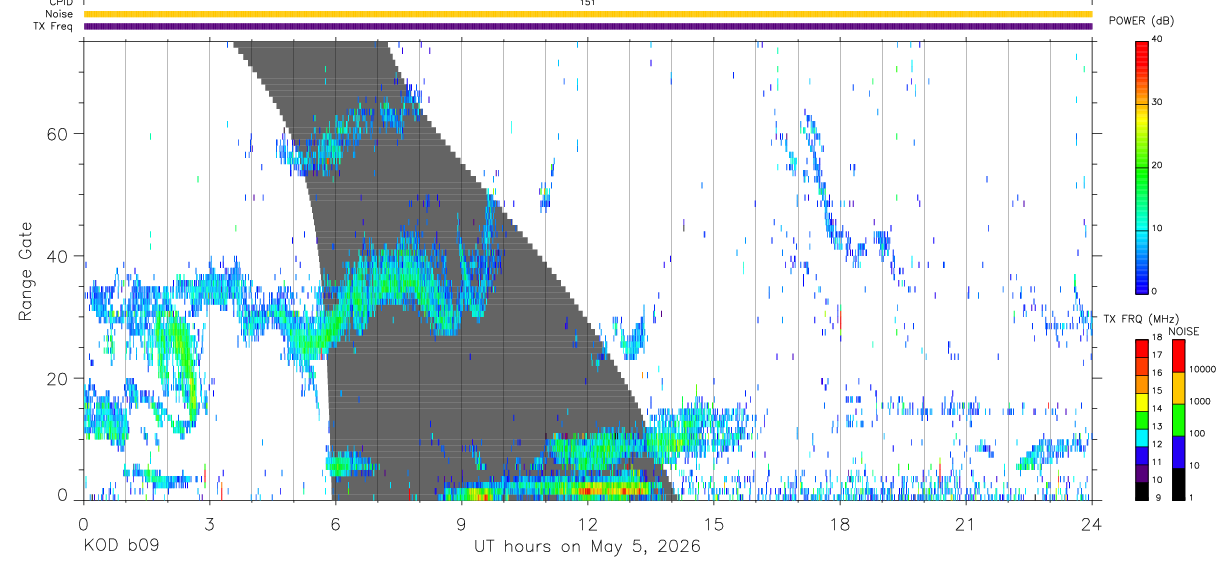Click the 'Noise' row label at top
Viewport: 1228px width, 567px height.
click(x=59, y=14)
